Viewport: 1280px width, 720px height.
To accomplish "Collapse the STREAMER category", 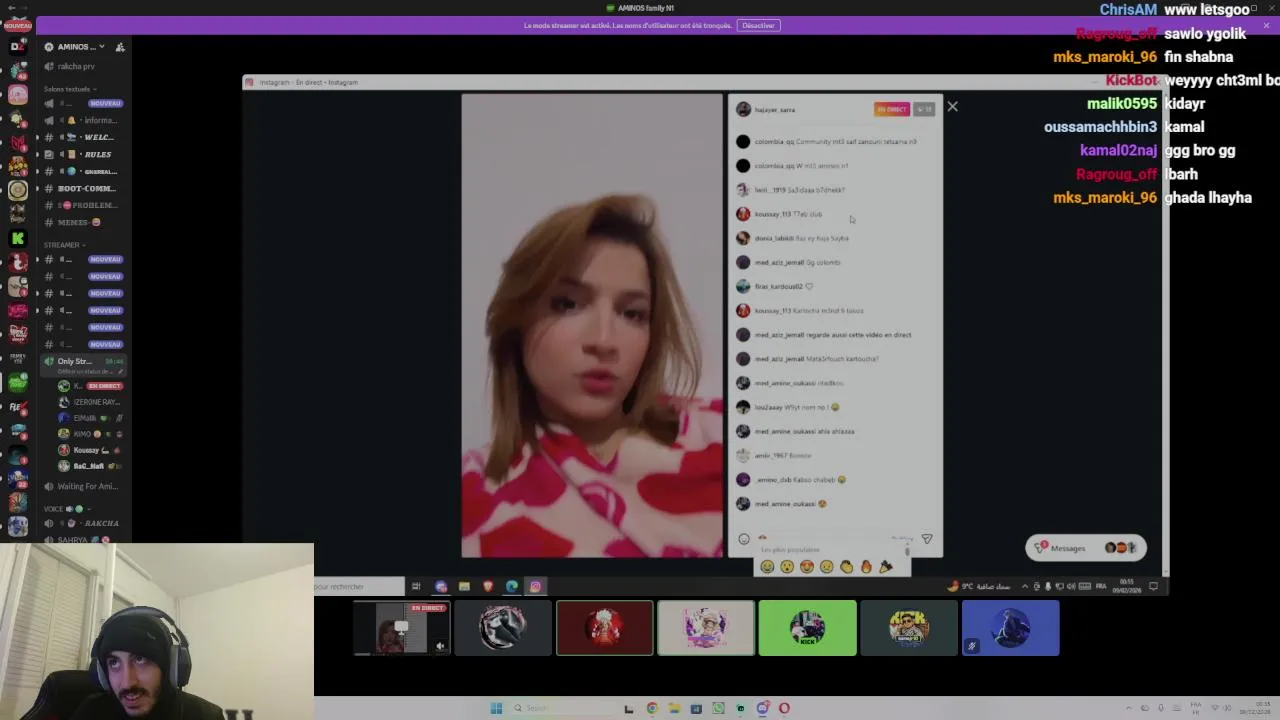I will pyautogui.click(x=64, y=245).
